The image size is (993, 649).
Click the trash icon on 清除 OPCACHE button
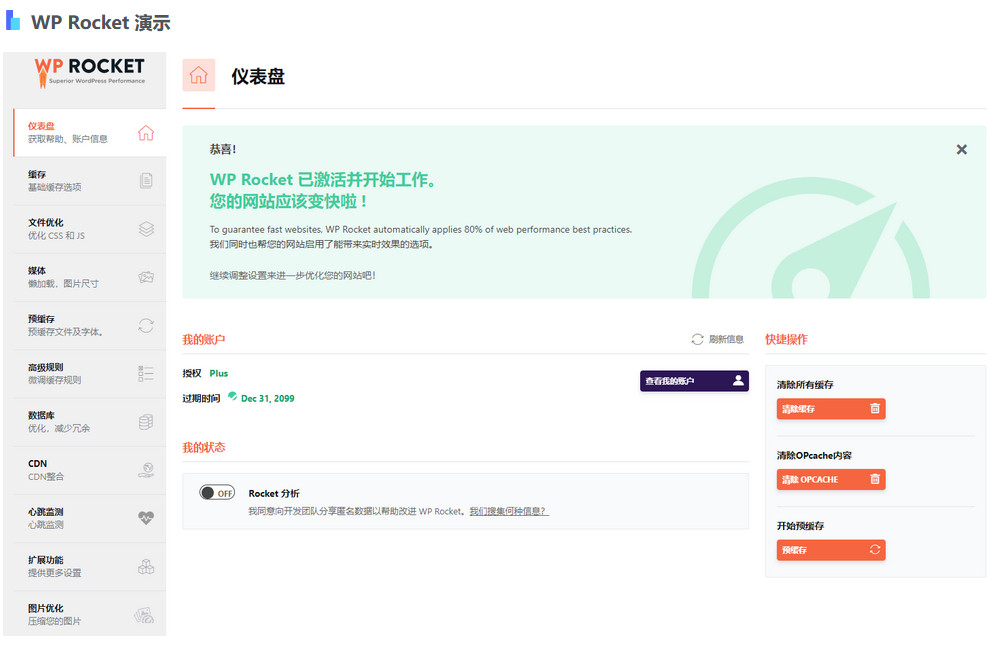(875, 479)
